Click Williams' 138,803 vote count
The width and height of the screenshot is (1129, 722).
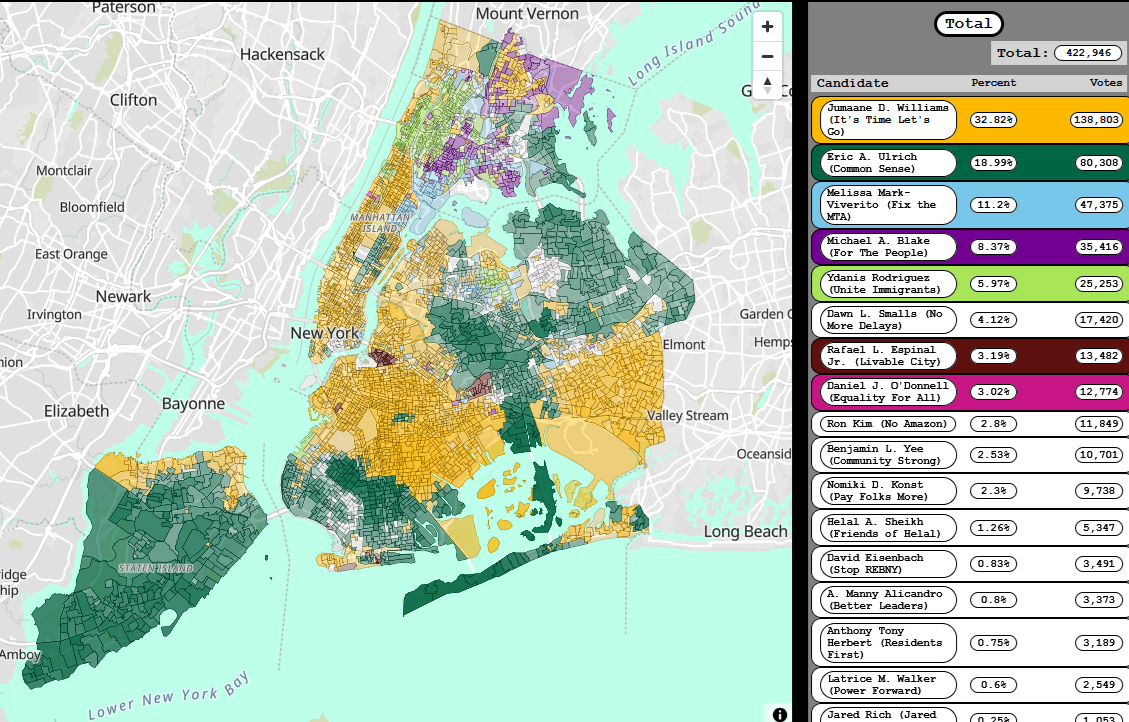point(1096,119)
